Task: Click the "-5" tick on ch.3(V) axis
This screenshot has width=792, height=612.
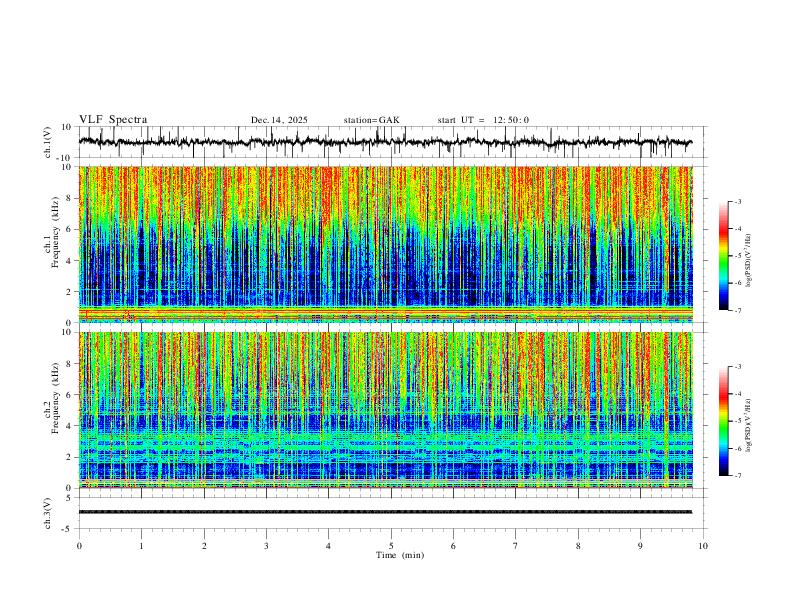Action: 68,529
